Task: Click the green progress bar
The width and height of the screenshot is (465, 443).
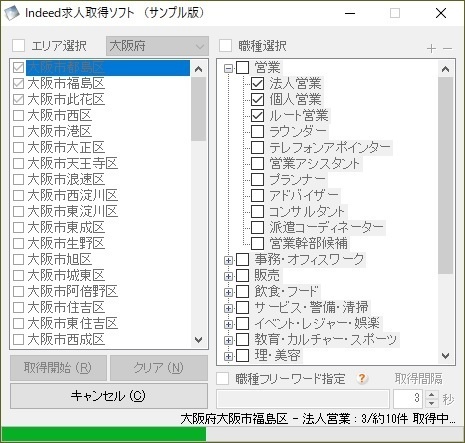Action: click(103, 434)
